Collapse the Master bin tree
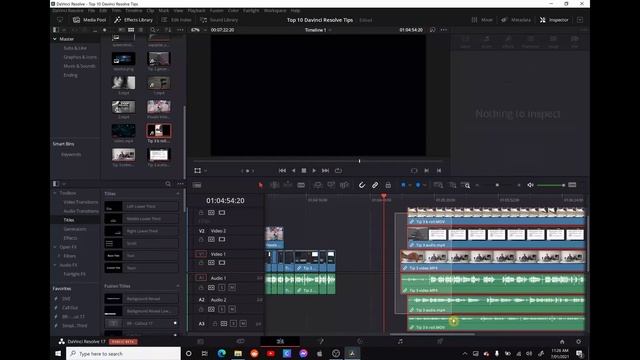640x360 pixels. click(55, 39)
